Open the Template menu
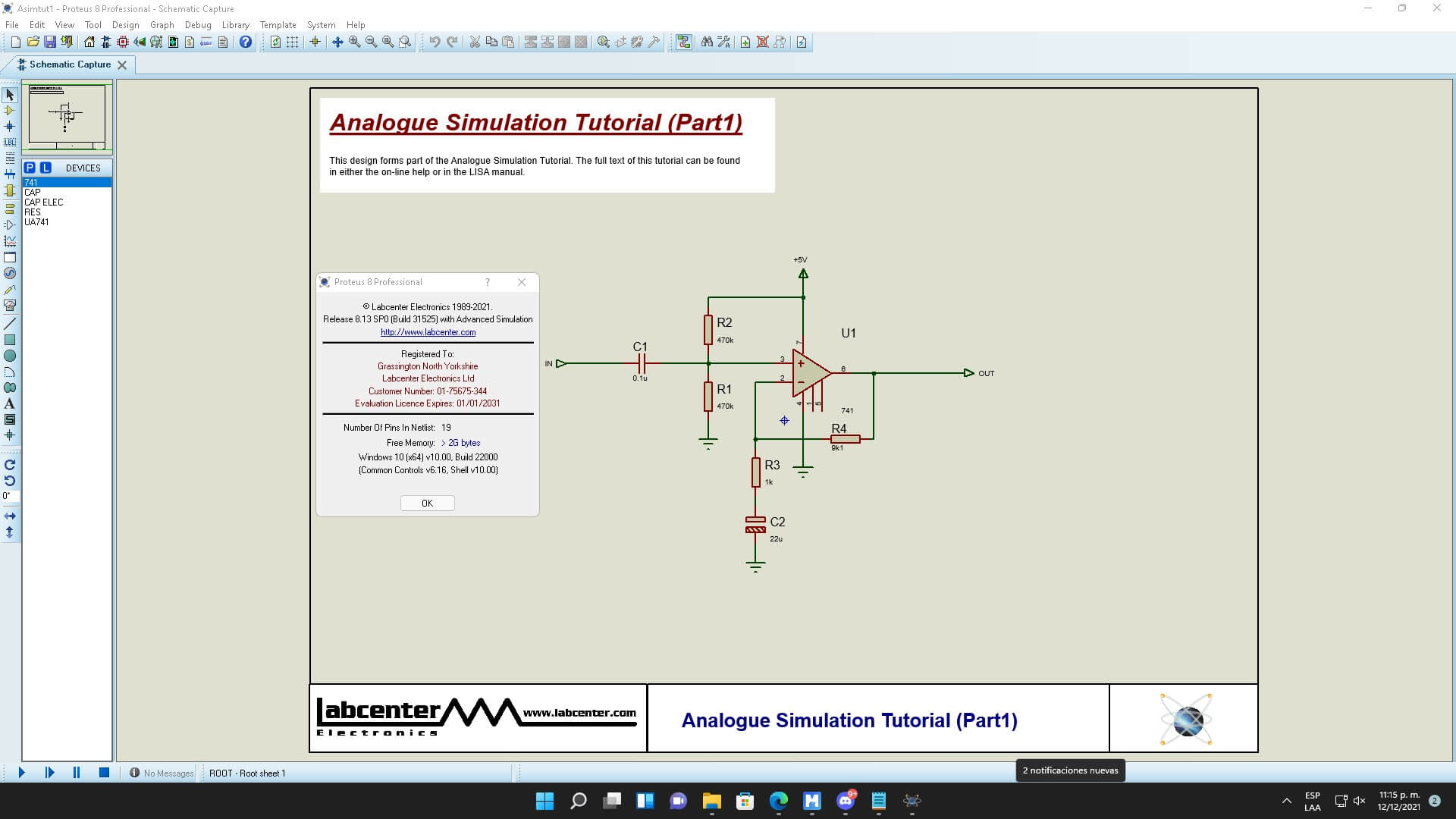 pos(278,24)
